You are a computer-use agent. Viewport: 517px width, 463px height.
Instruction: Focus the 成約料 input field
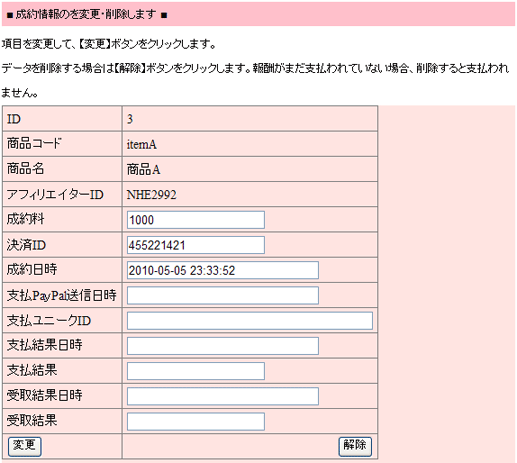(196, 220)
